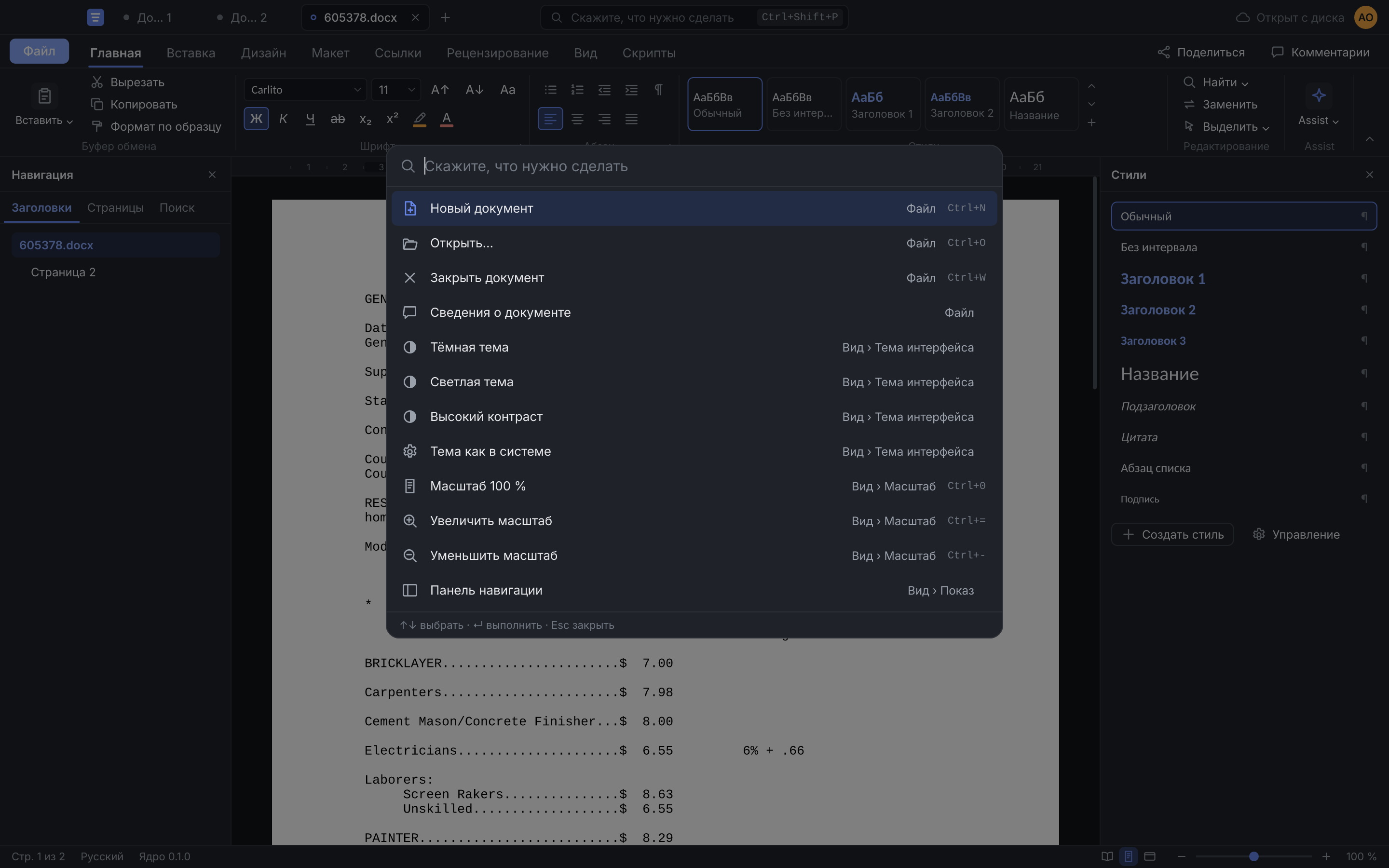Click the decrease indent icon
The image size is (1389, 868).
(x=604, y=90)
